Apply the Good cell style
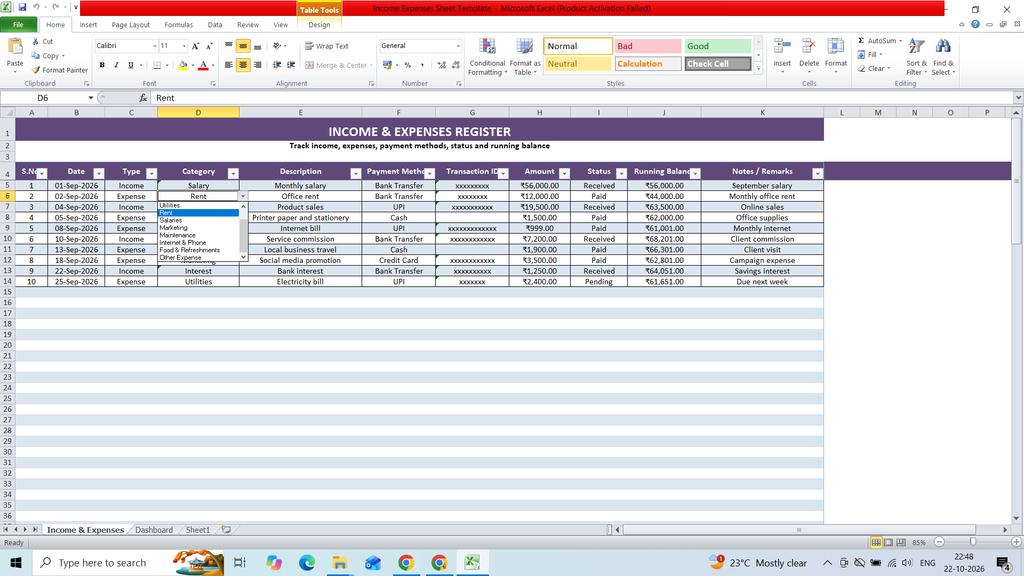Viewport: 1024px width, 576px height. point(718,46)
